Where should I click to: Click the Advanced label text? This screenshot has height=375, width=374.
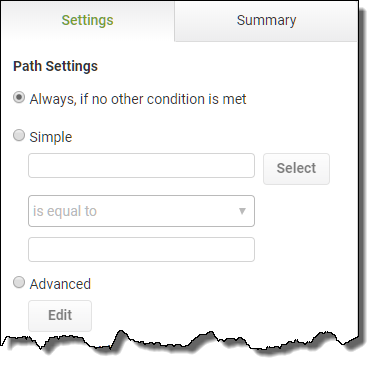coord(60,284)
